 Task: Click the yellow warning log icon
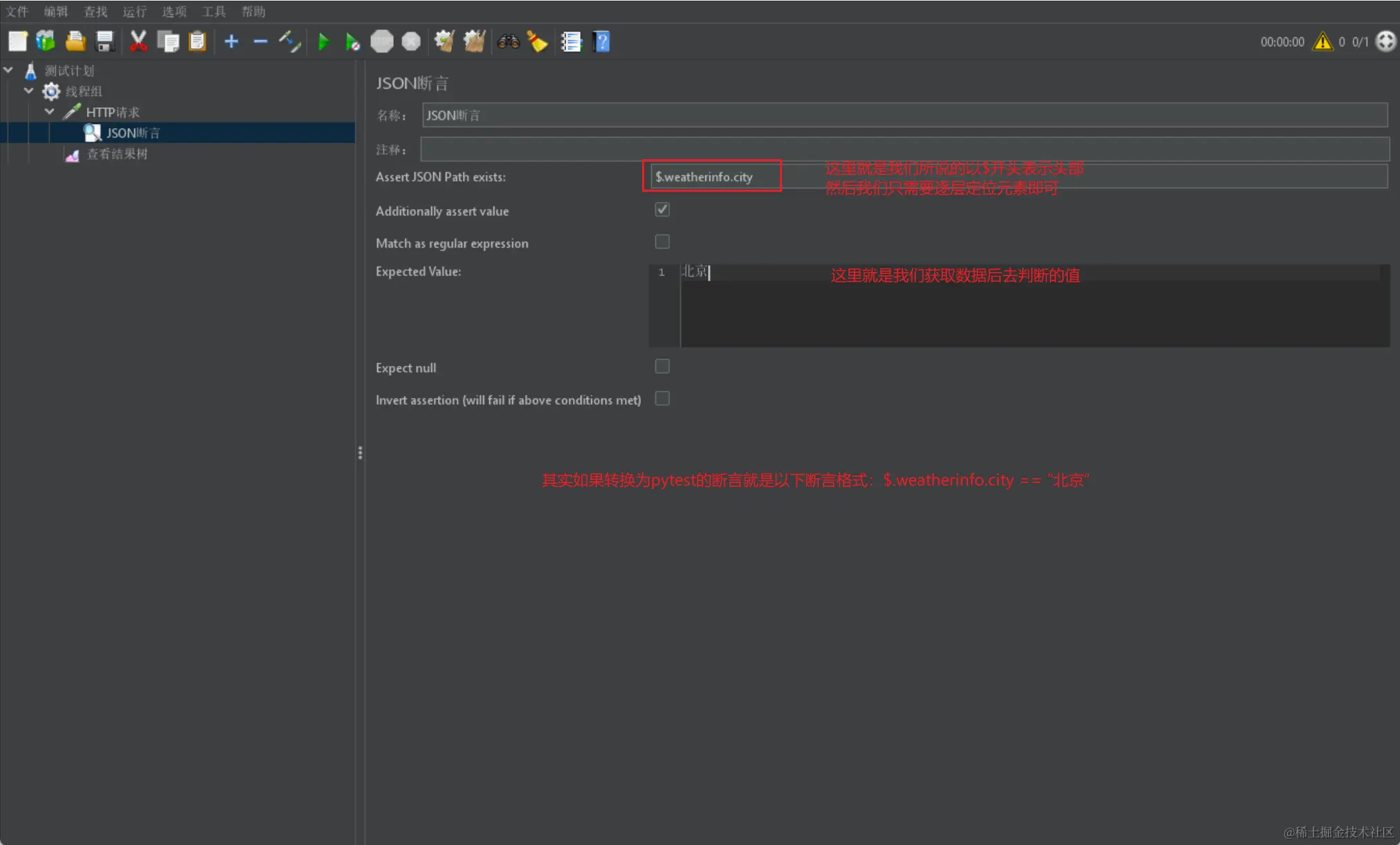pyautogui.click(x=1322, y=42)
